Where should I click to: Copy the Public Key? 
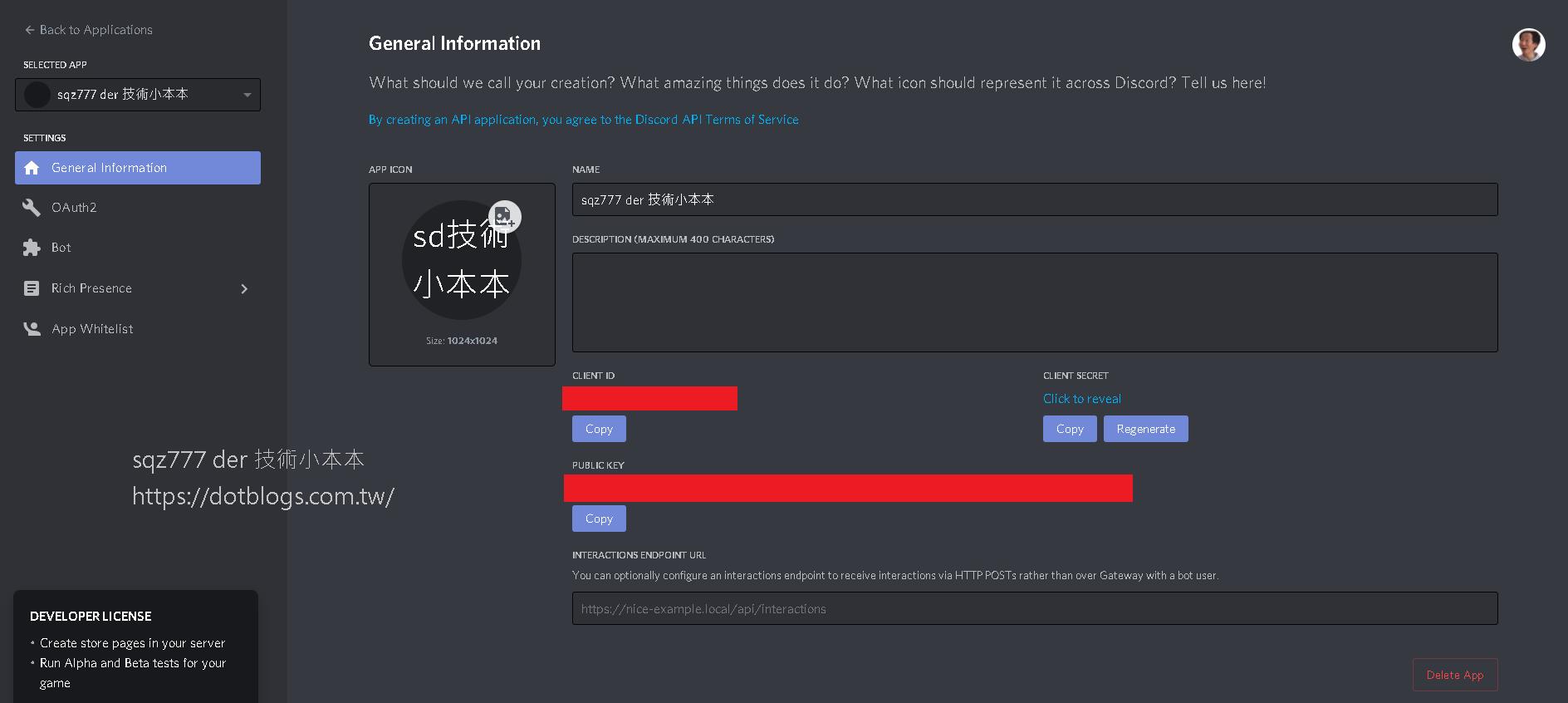pyautogui.click(x=599, y=519)
